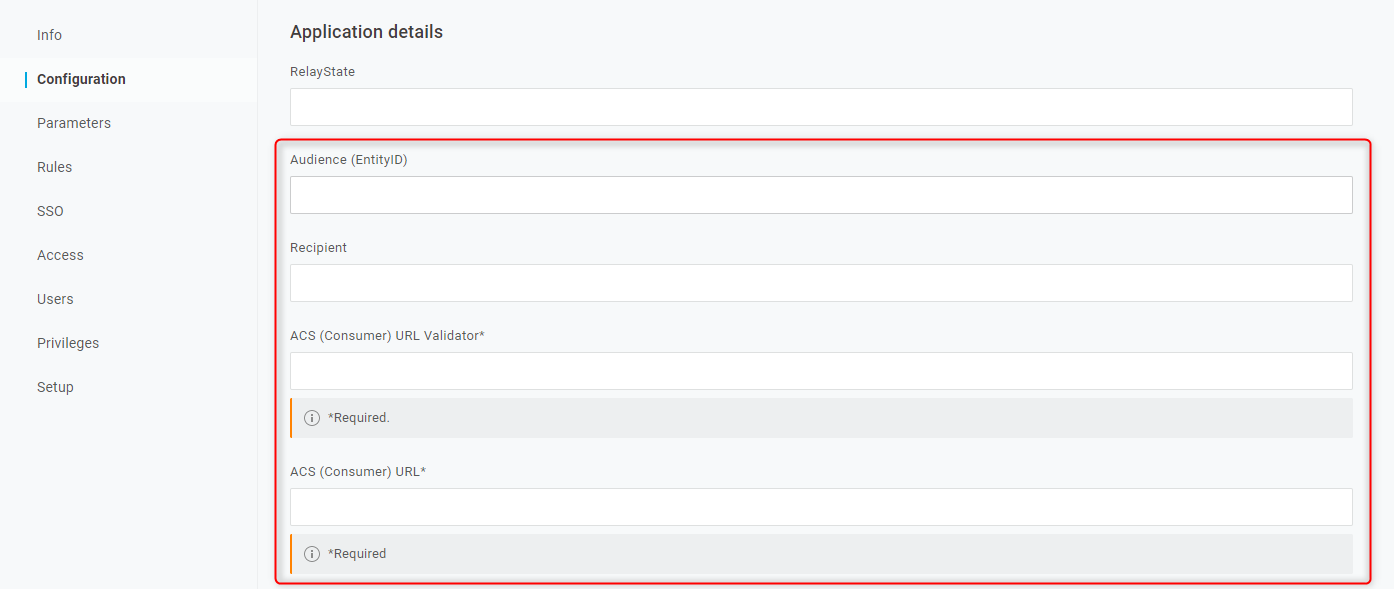Click the ACS (Consumer) URL Validator field
Image resolution: width=1394 pixels, height=589 pixels.
pyautogui.click(x=820, y=371)
